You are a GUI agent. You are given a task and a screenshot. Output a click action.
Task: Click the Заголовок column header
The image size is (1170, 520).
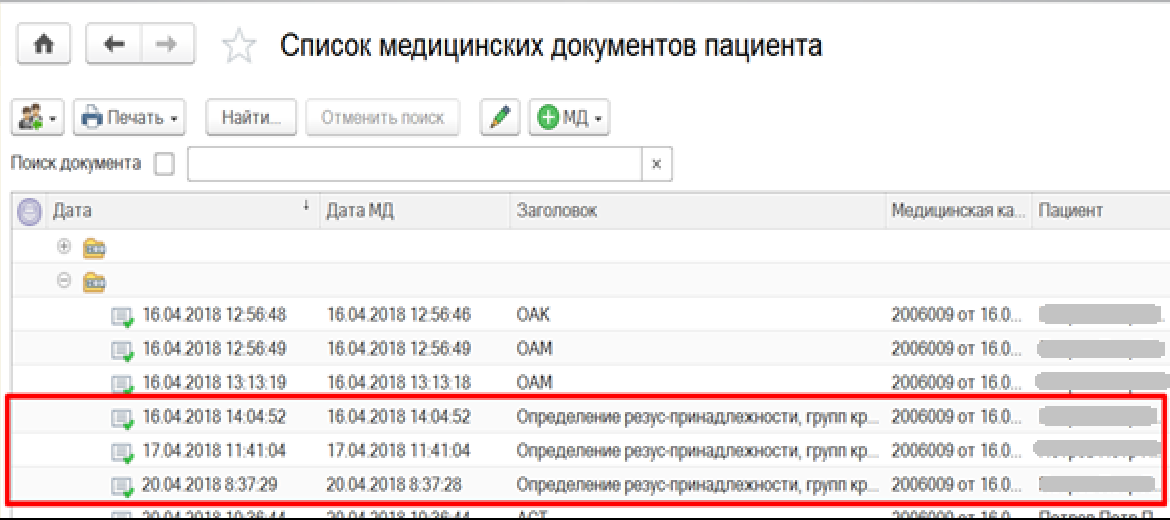point(556,211)
